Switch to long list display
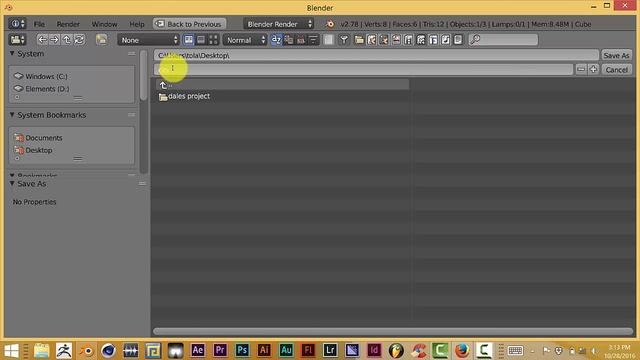The width and height of the screenshot is (640, 360). point(201,40)
